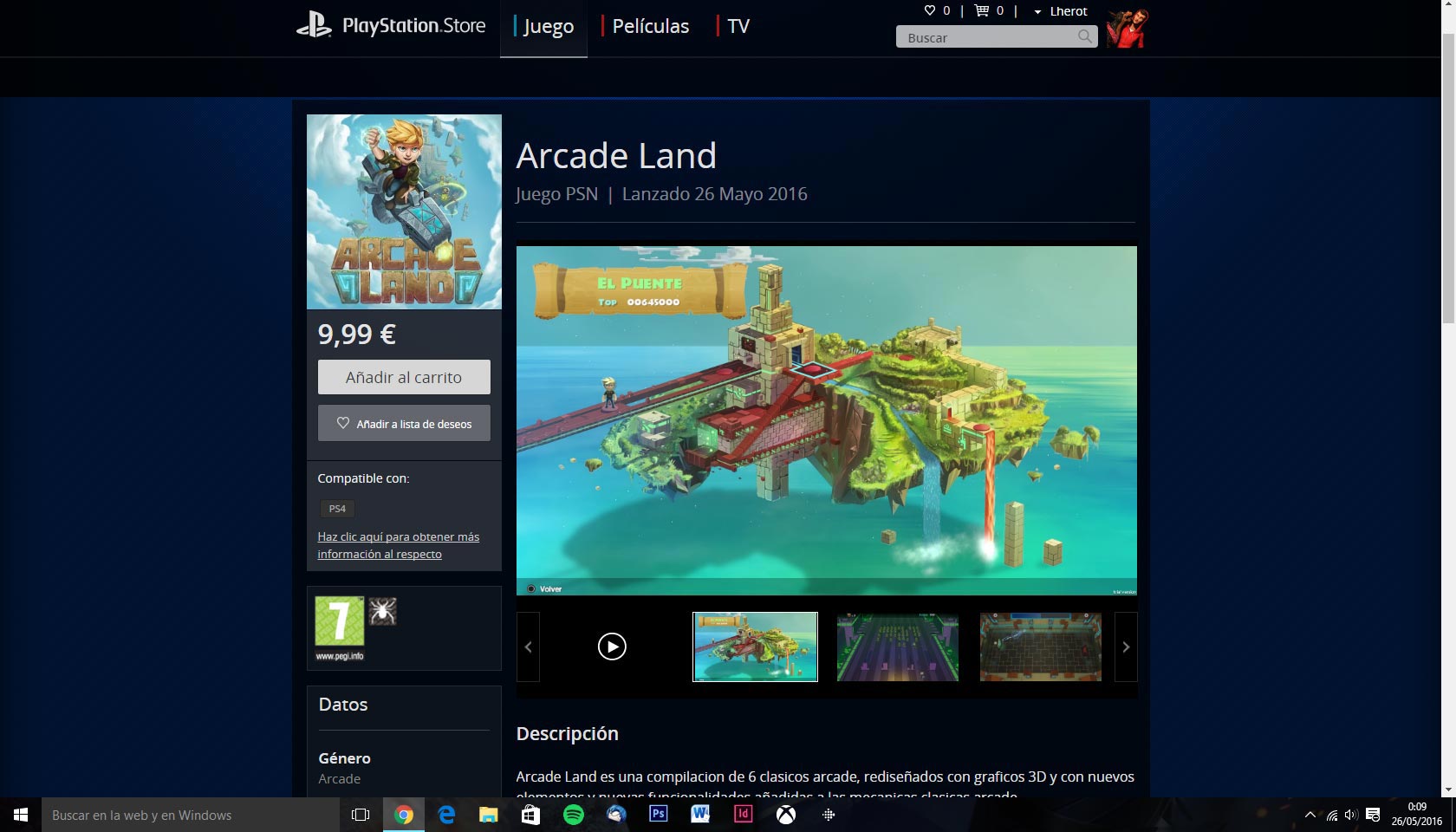Show hidden tray icons chevron
Image resolution: width=1456 pixels, height=832 pixels.
click(x=1310, y=815)
